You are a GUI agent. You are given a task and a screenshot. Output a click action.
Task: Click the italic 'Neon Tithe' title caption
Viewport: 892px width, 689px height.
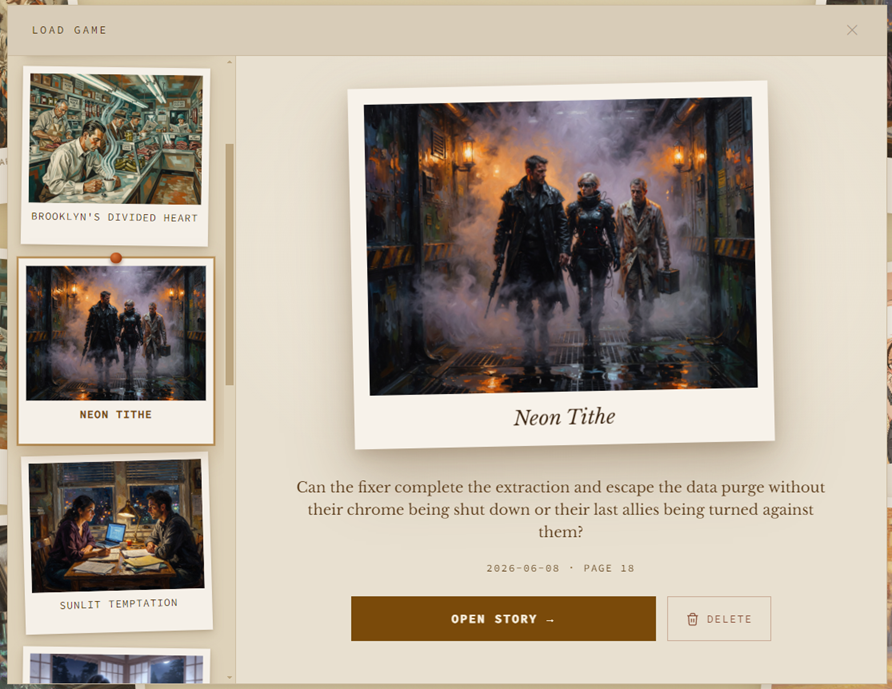point(564,417)
